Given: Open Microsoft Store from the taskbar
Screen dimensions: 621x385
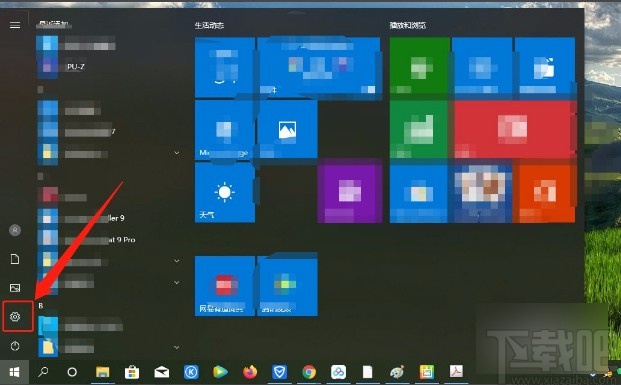Looking at the screenshot, I should pyautogui.click(x=132, y=372).
